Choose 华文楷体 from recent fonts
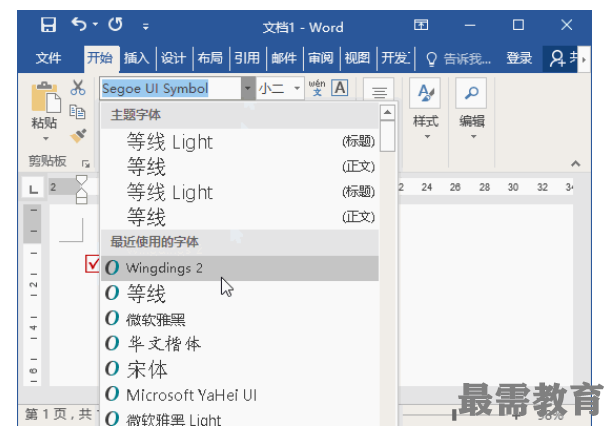Screen dimensions: 610x439 pyautogui.click(x=240, y=344)
